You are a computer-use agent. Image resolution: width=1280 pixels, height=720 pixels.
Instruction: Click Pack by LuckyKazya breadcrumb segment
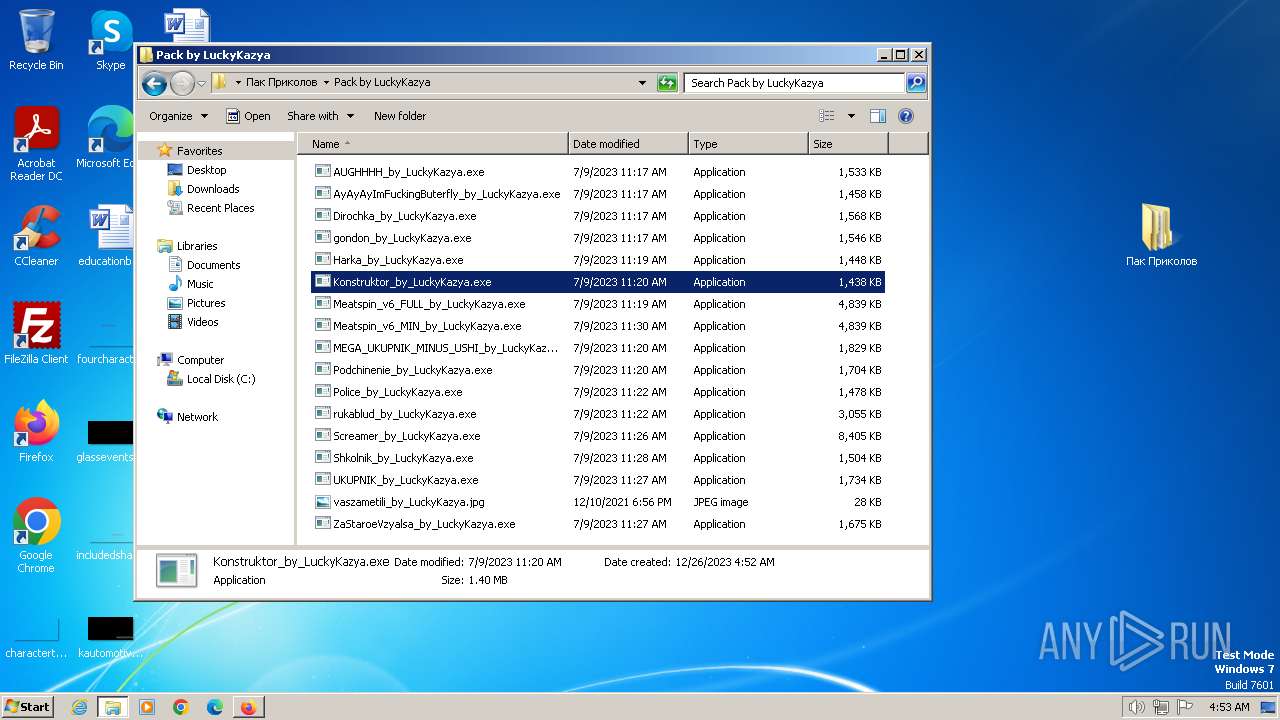(382, 83)
